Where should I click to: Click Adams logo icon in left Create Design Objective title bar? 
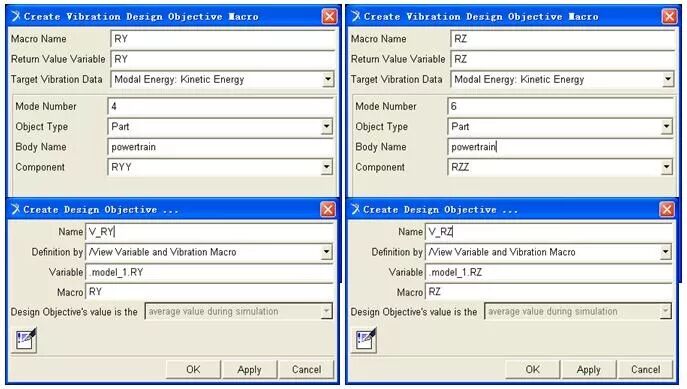[x=16, y=209]
